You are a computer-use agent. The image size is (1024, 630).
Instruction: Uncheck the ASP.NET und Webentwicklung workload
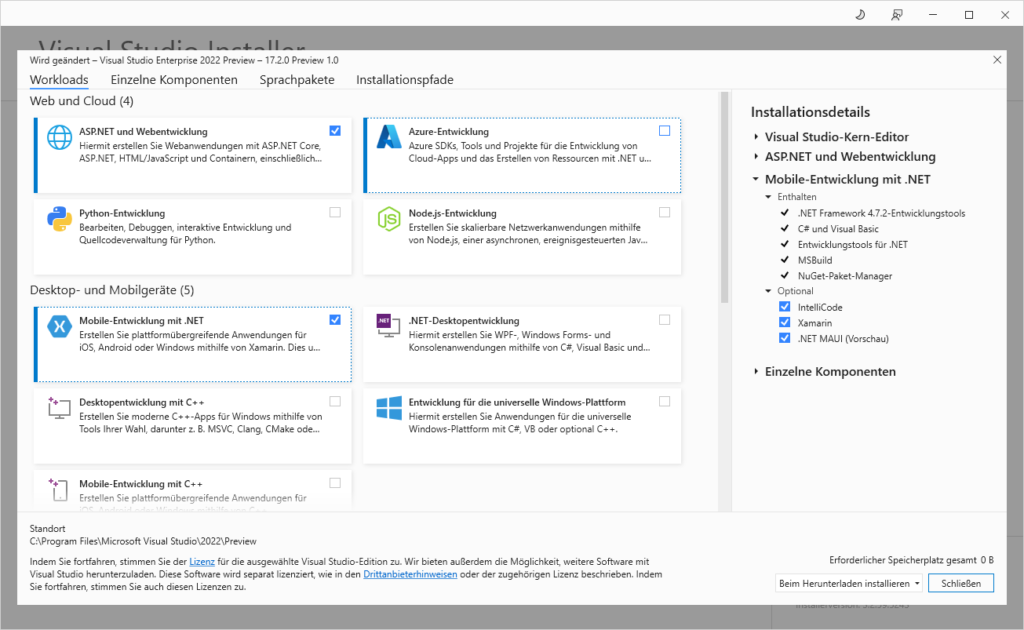click(334, 130)
